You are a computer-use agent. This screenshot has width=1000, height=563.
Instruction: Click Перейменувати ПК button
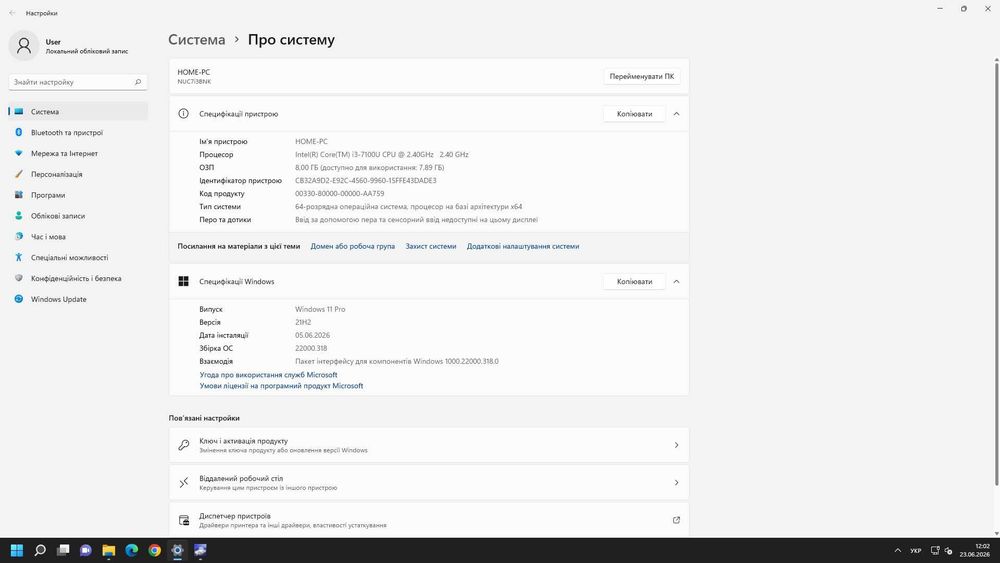coord(642,77)
